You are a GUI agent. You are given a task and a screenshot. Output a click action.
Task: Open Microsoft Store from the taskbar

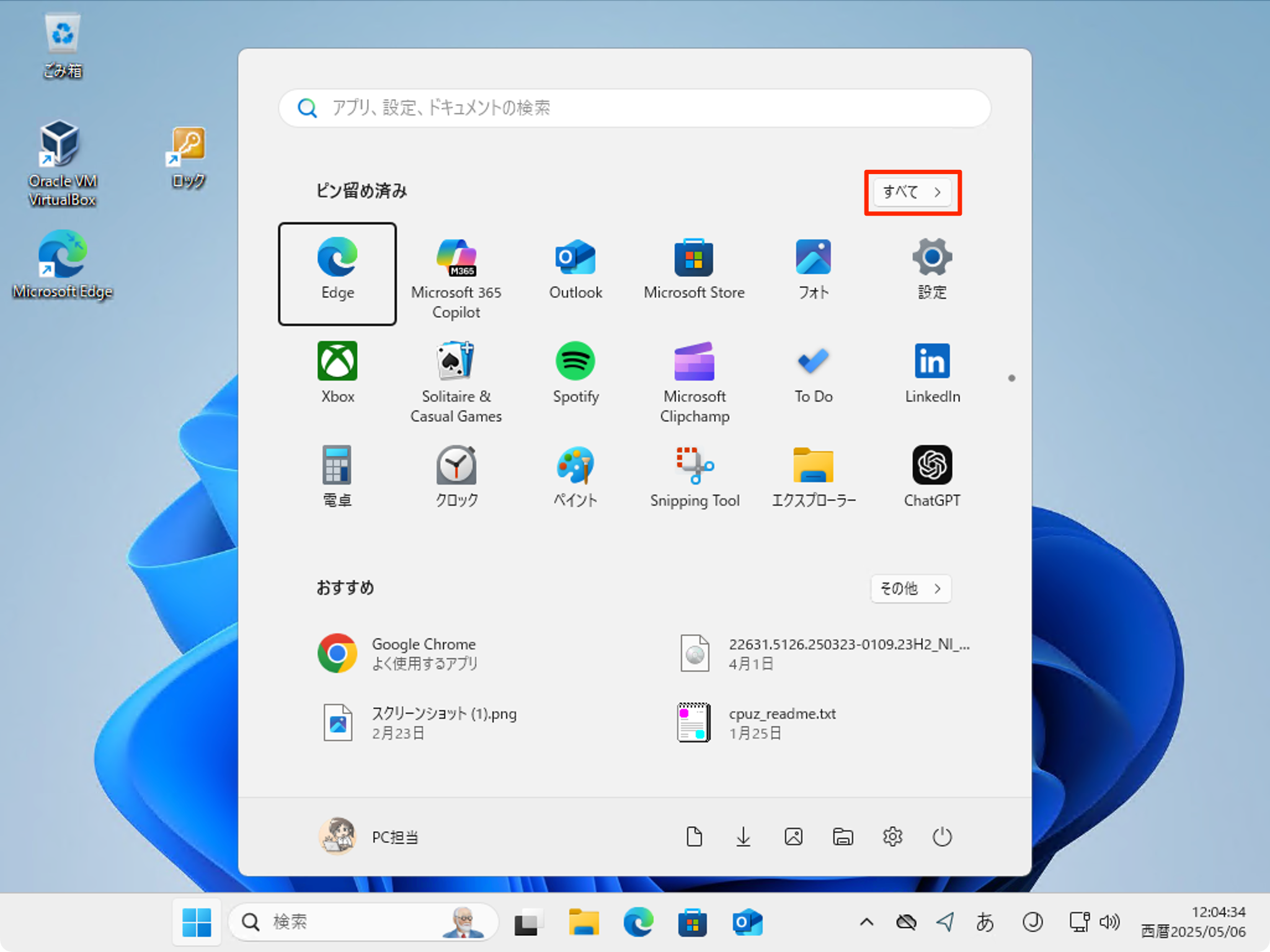[x=691, y=922]
